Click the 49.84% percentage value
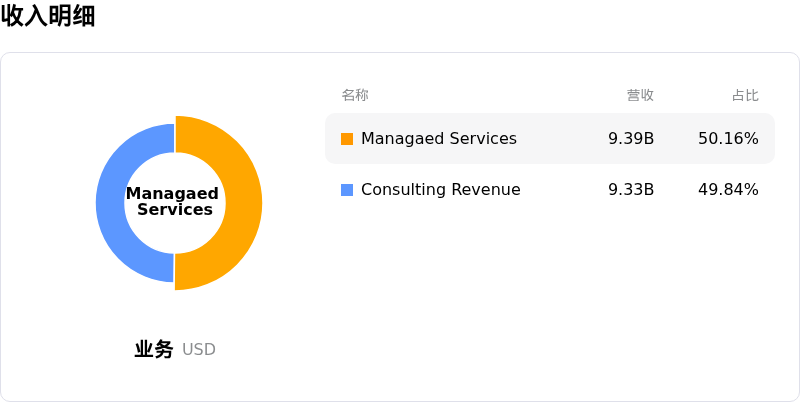Viewport: 800px width, 402px height. [x=729, y=190]
